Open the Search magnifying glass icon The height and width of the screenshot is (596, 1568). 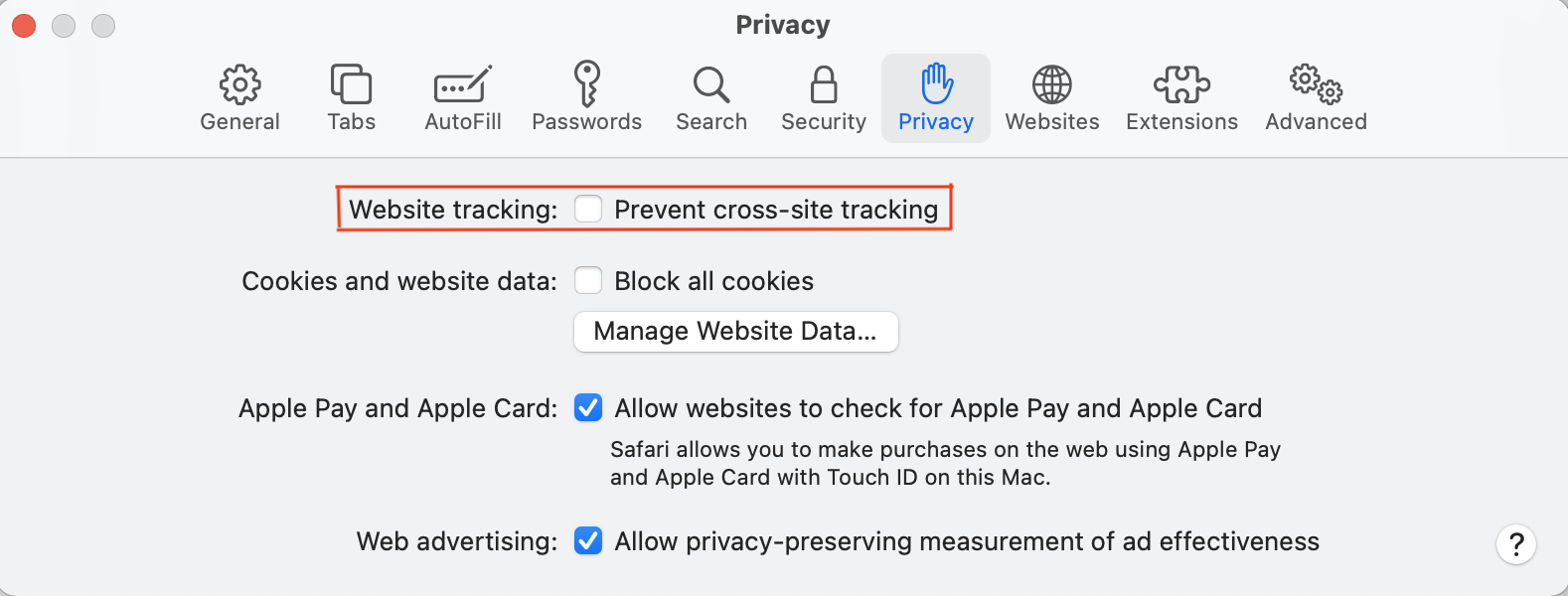711,85
